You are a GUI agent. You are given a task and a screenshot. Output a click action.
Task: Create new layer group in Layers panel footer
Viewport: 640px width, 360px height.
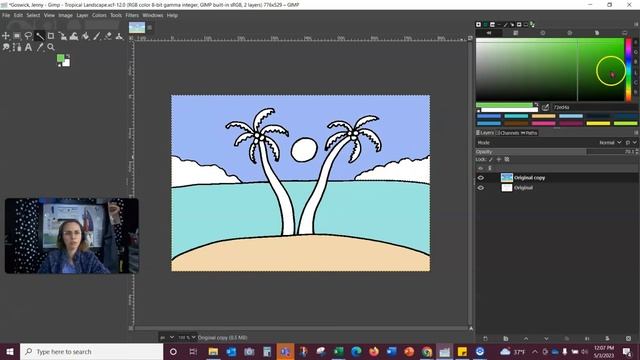pos(506,338)
